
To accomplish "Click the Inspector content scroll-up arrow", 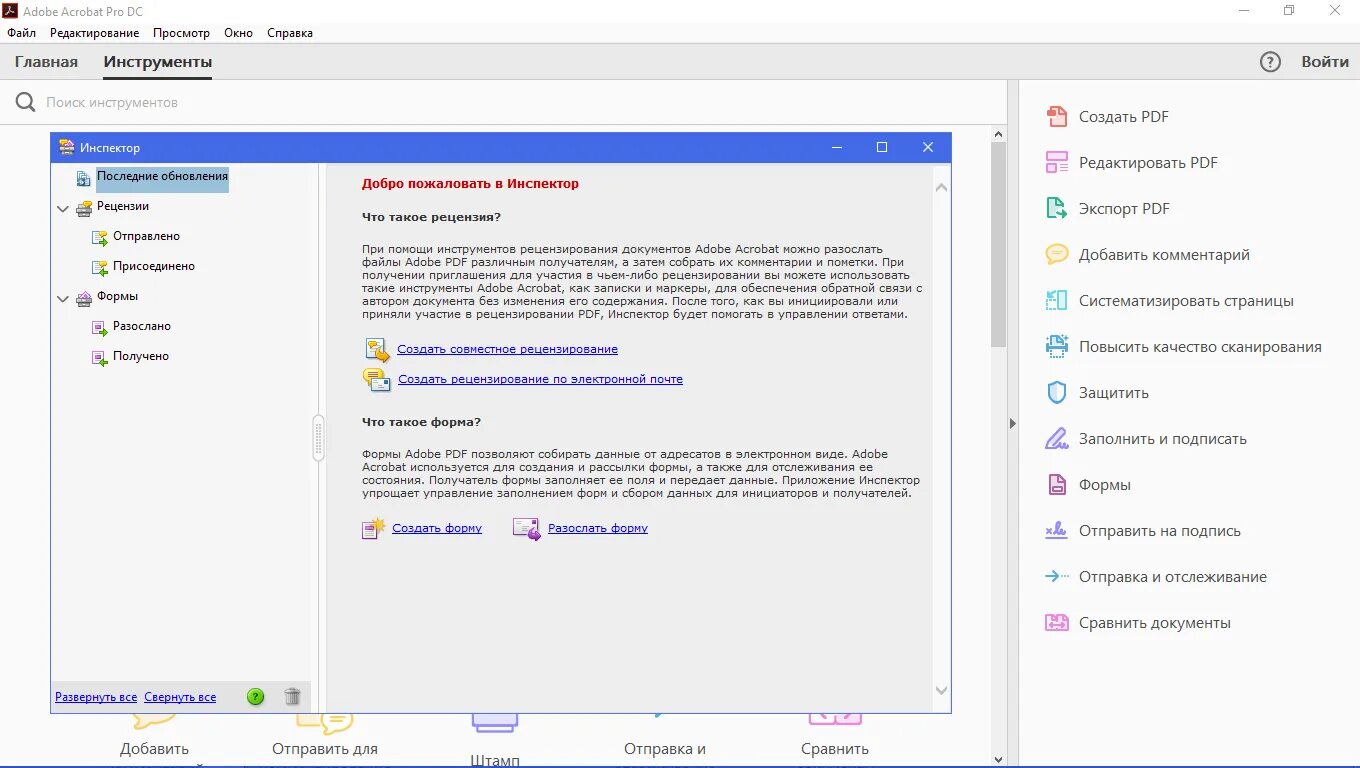I will pyautogui.click(x=941, y=187).
